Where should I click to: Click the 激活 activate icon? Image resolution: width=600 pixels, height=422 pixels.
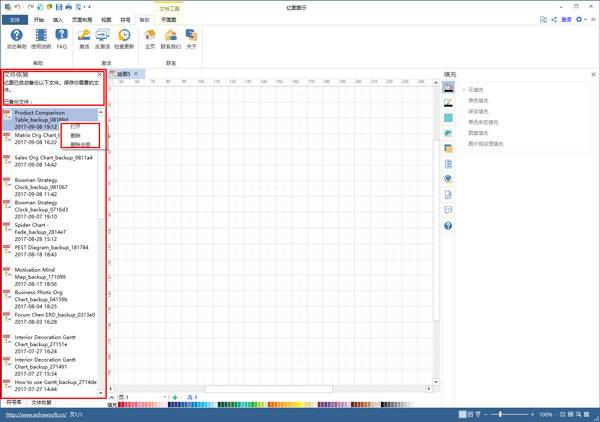pos(84,39)
